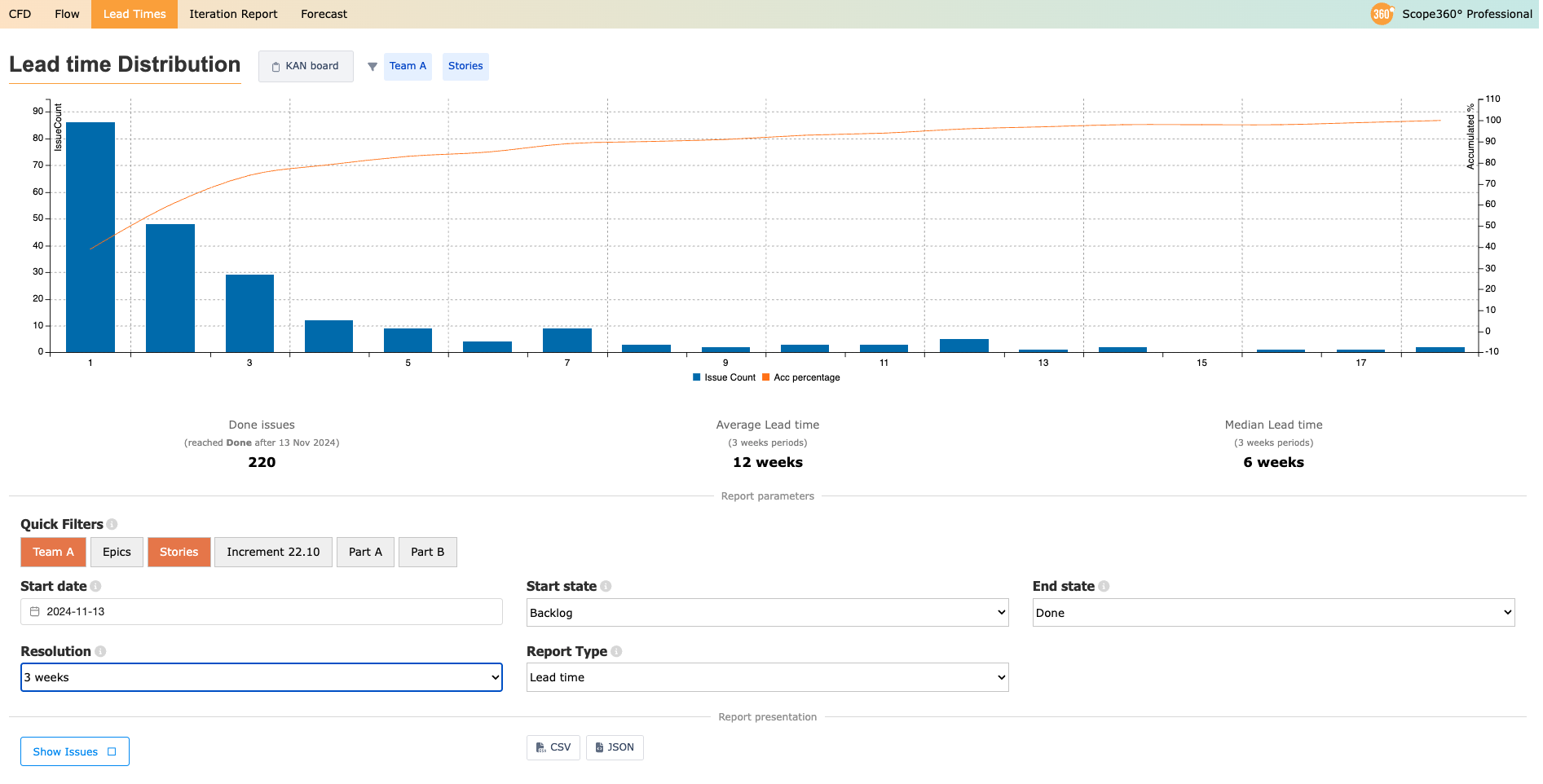Click the Report Type info icon

(616, 652)
